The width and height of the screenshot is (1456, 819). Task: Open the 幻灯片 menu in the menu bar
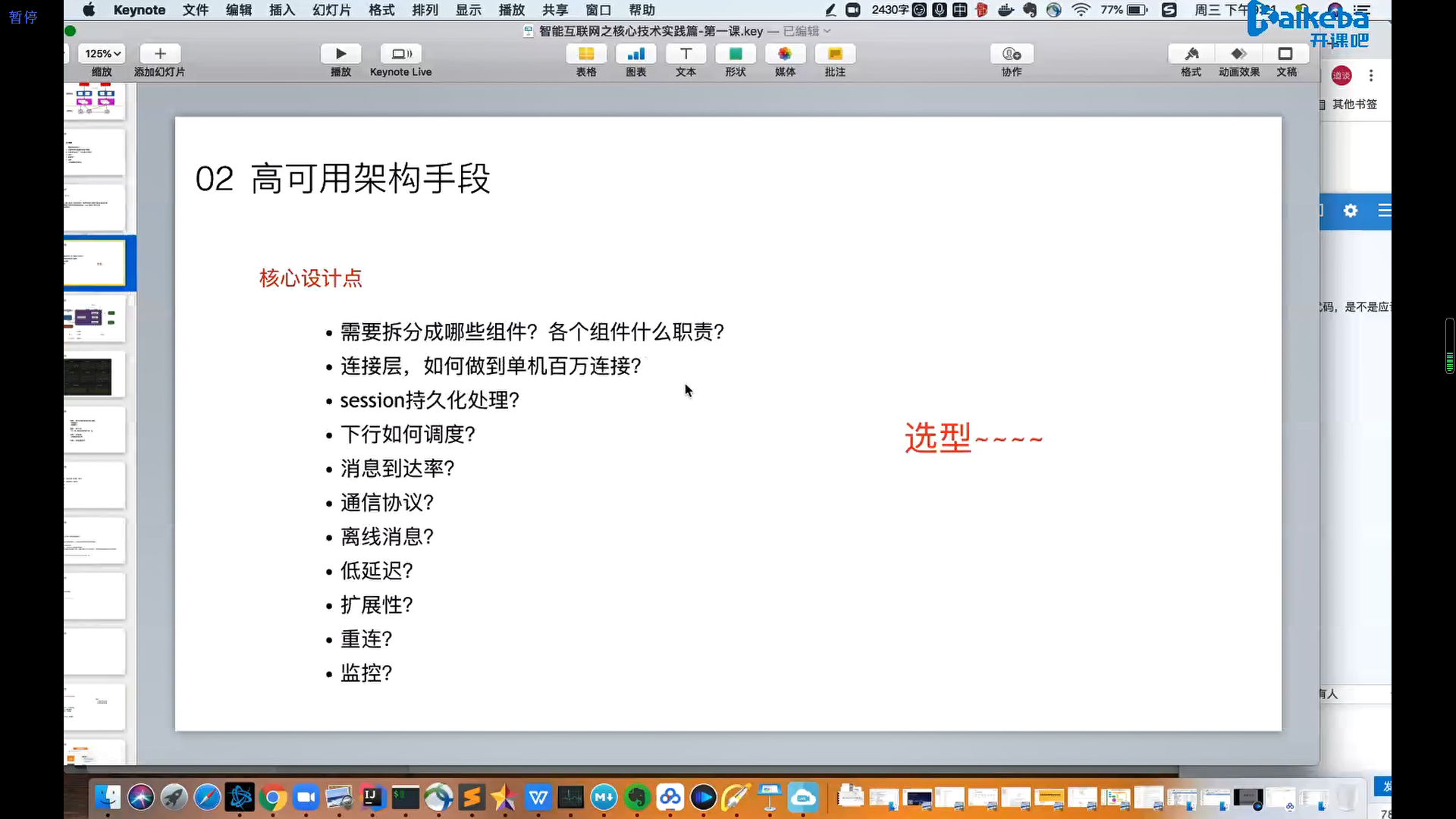pyautogui.click(x=331, y=10)
